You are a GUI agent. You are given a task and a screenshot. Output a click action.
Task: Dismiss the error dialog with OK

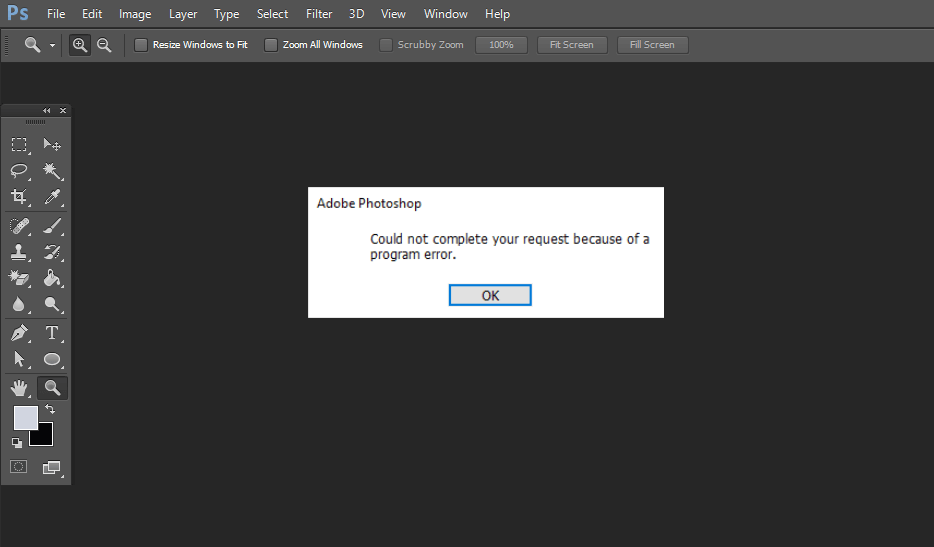[490, 295]
